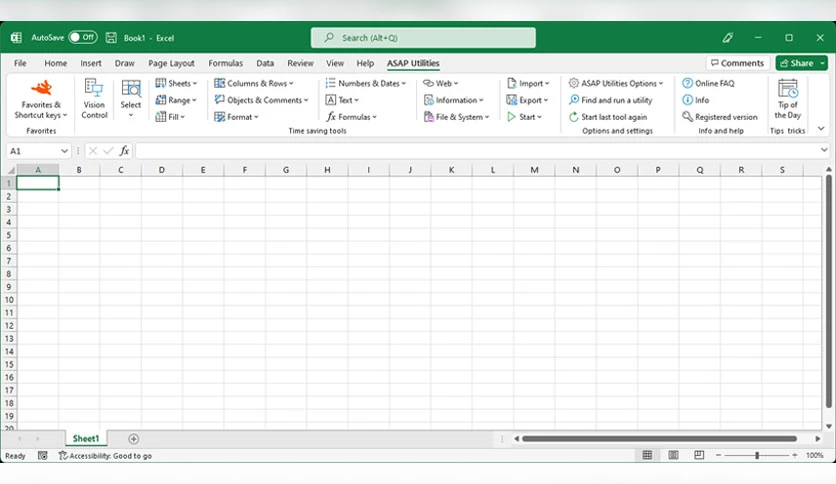Click the pen icon in title bar
This screenshot has width=836, height=484.
pyautogui.click(x=728, y=37)
